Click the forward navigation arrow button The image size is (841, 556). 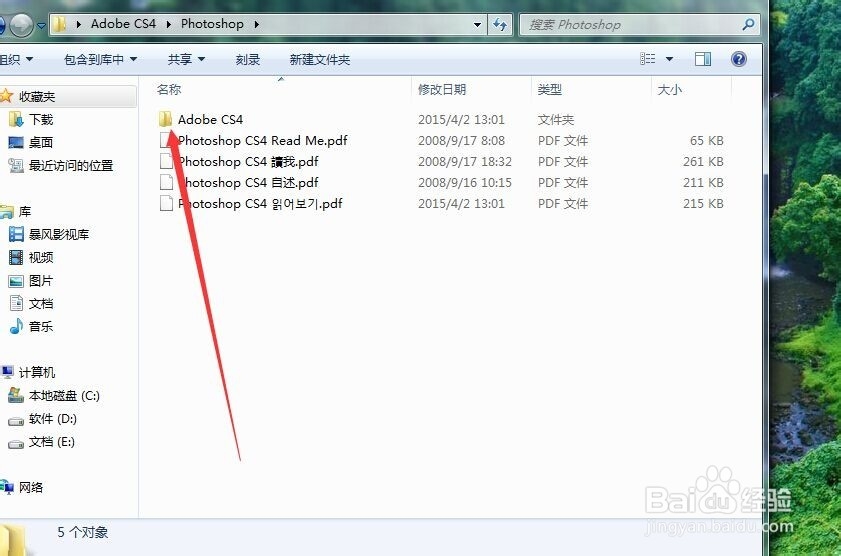coord(21,25)
